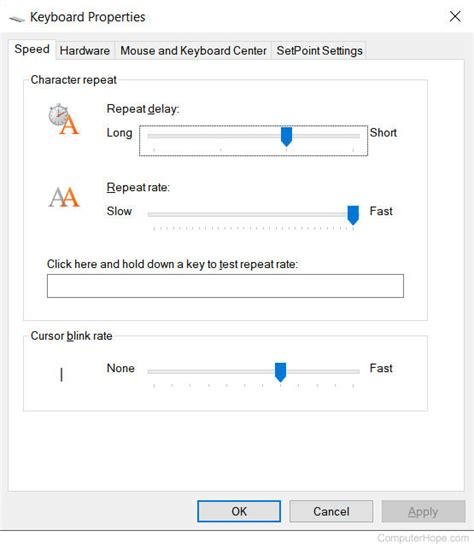The height and width of the screenshot is (548, 474).
Task: Open the Mouse and Keyboard Center tab
Action: (193, 51)
